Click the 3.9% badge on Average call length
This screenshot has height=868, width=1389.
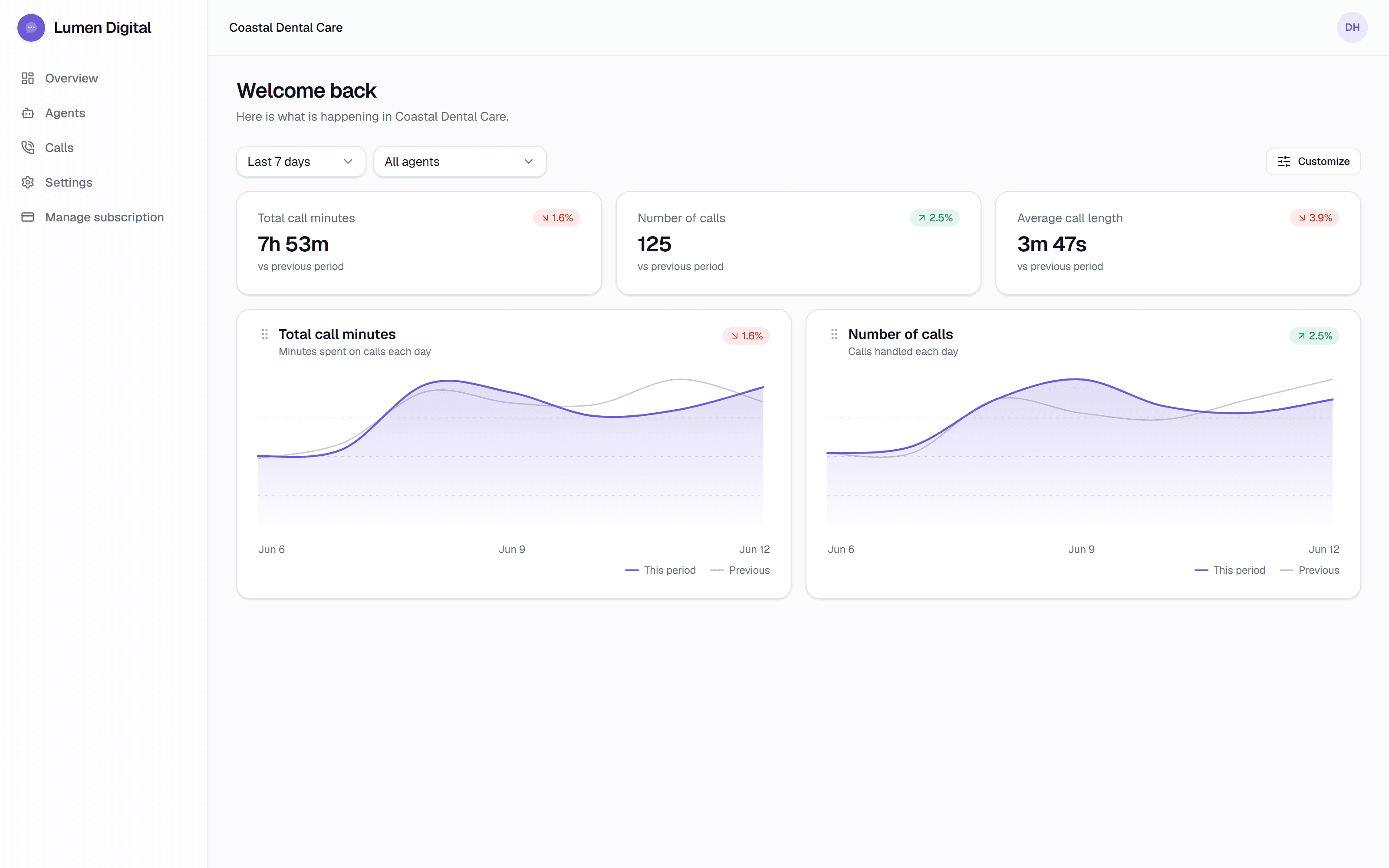pos(1315,218)
